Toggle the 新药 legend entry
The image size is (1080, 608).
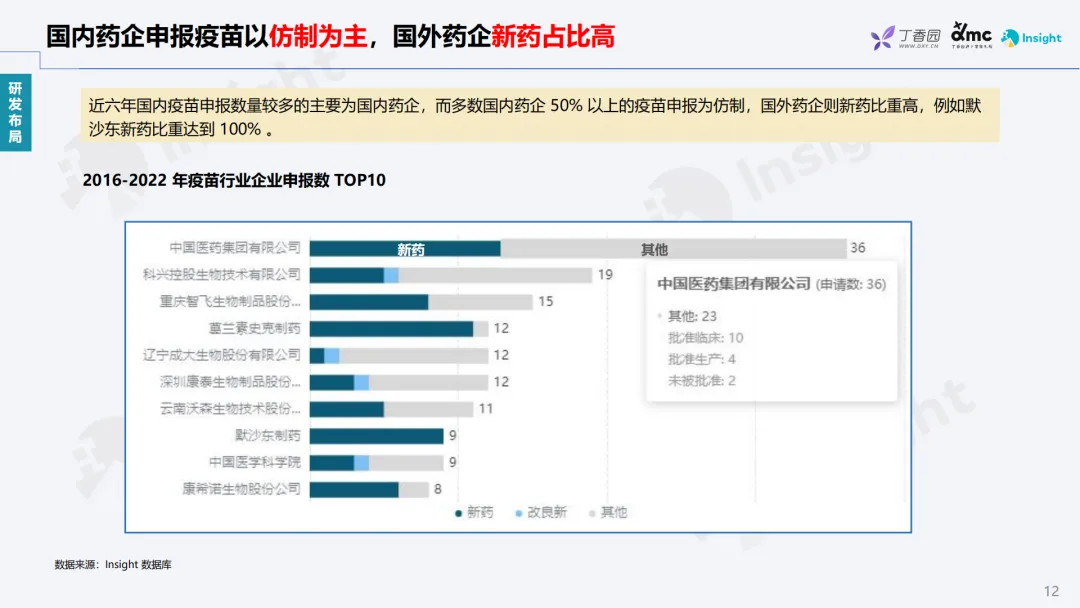[474, 512]
